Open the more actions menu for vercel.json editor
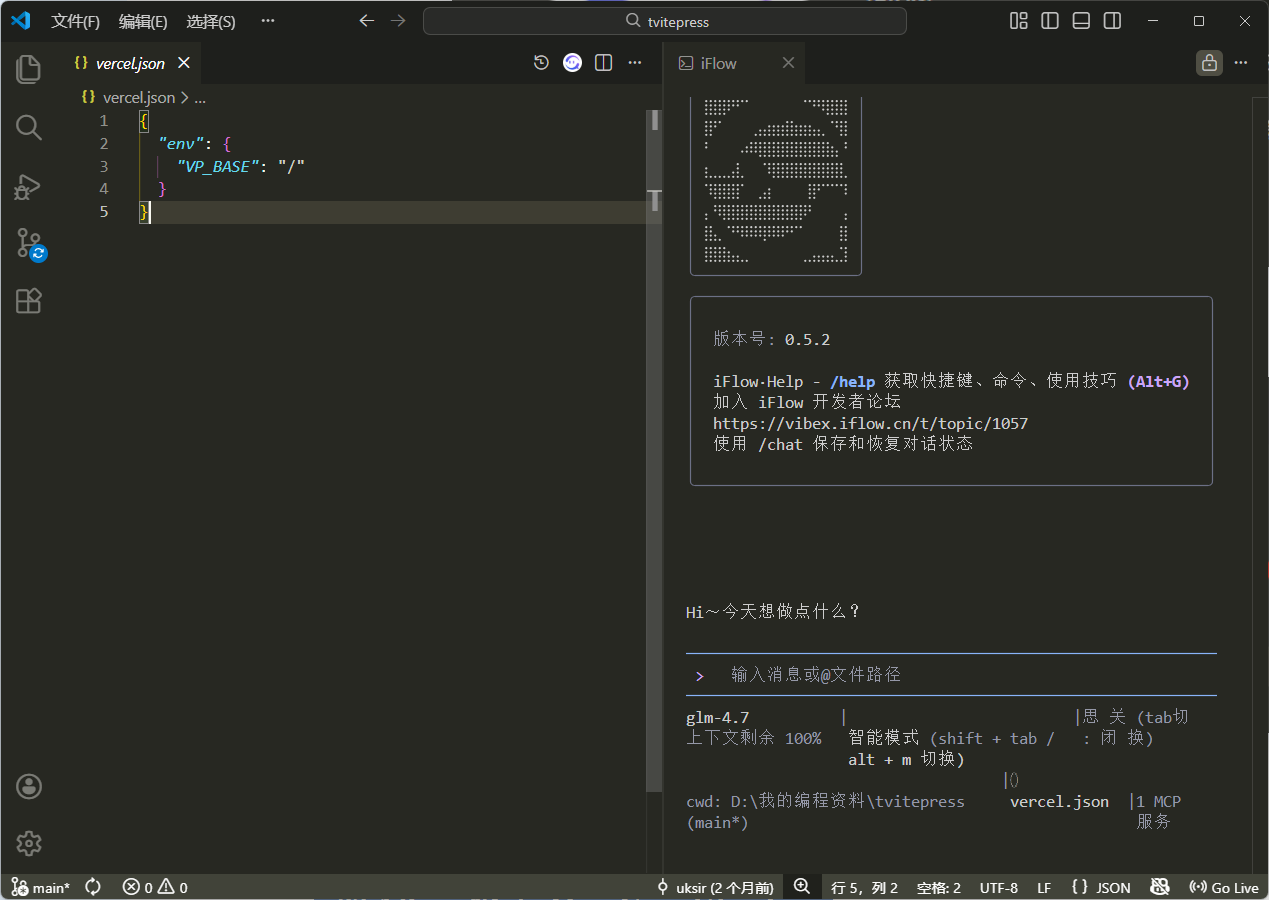 point(635,63)
